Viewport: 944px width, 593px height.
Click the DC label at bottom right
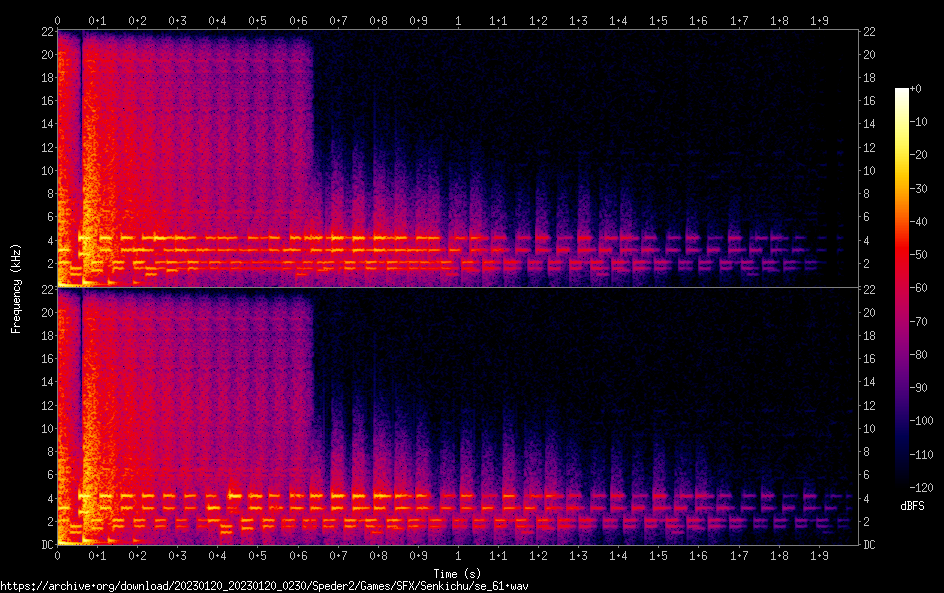pyautogui.click(x=870, y=544)
